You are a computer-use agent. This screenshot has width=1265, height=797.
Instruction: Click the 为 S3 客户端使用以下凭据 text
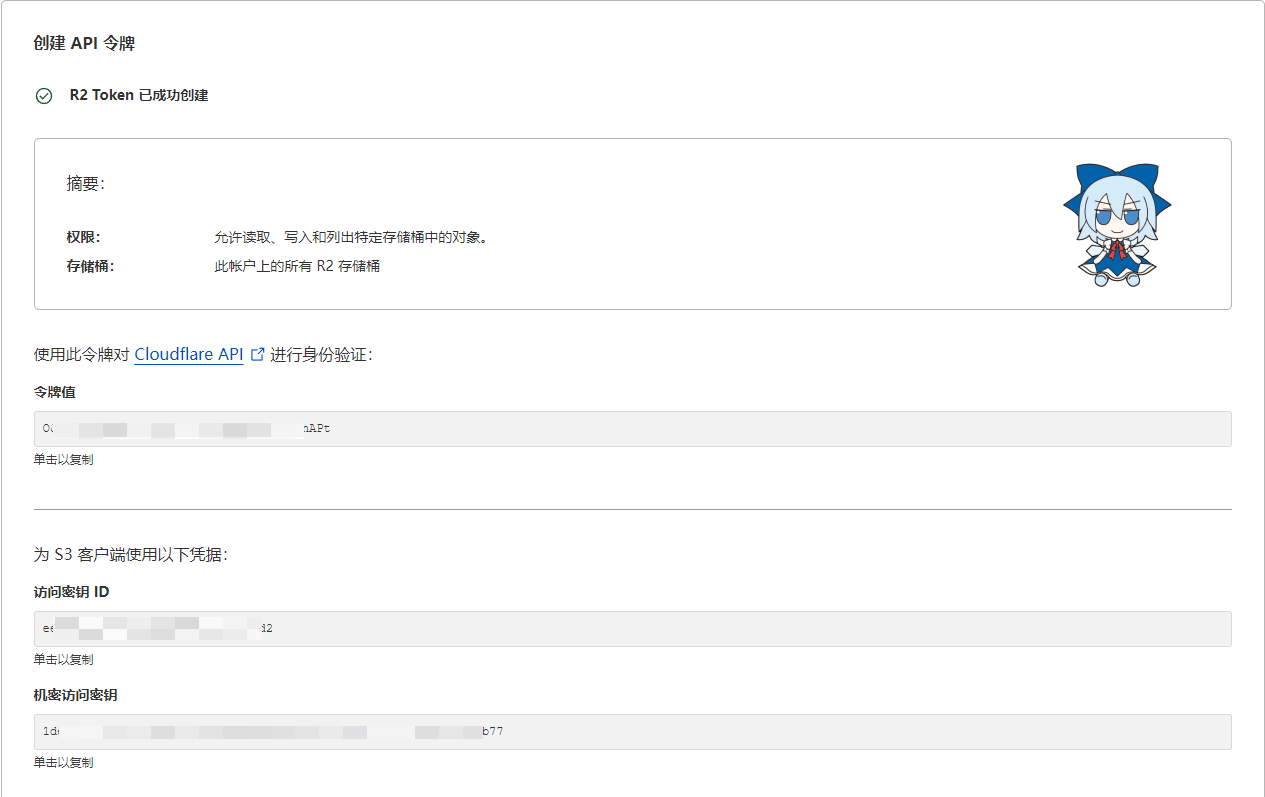[x=131, y=554]
